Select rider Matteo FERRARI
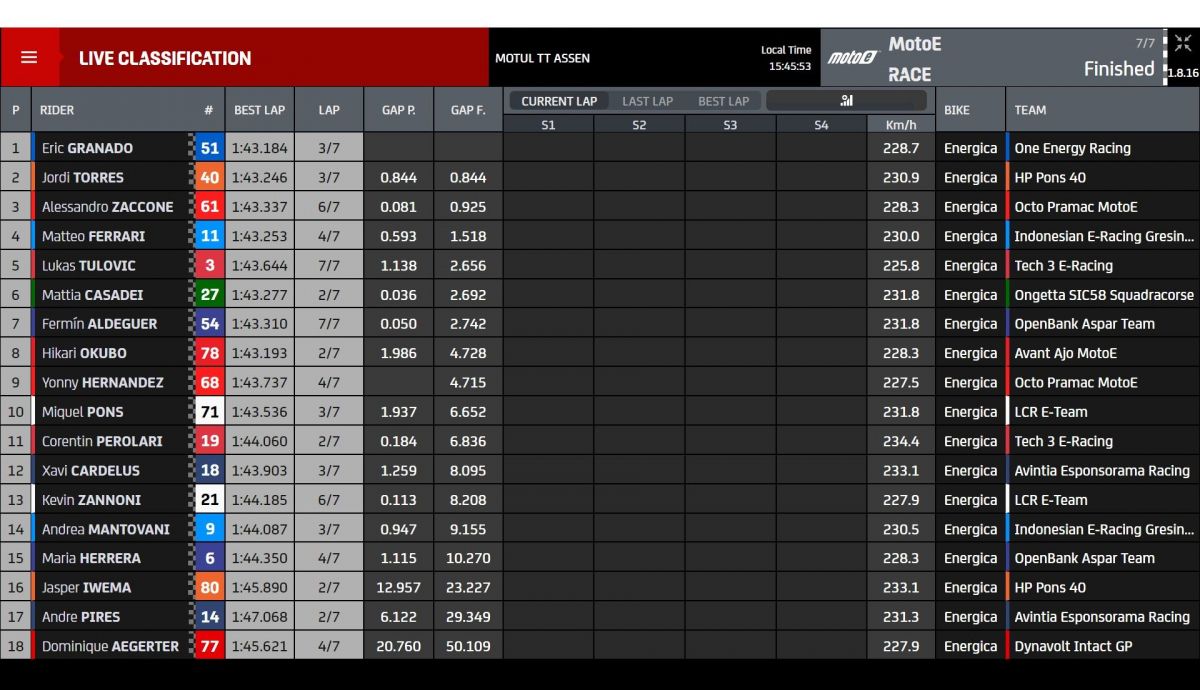The width and height of the screenshot is (1200, 690). click(x=93, y=236)
